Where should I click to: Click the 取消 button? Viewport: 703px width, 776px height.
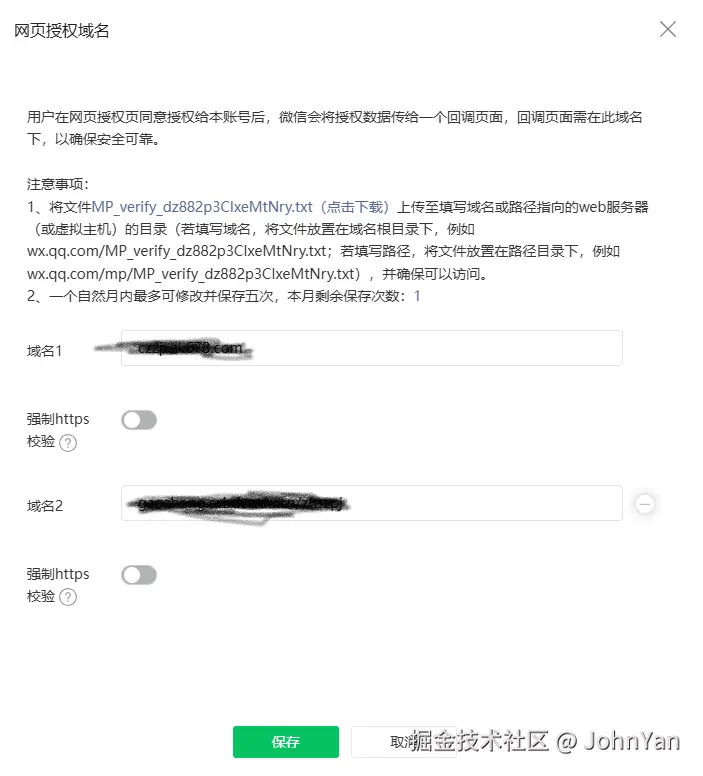404,742
